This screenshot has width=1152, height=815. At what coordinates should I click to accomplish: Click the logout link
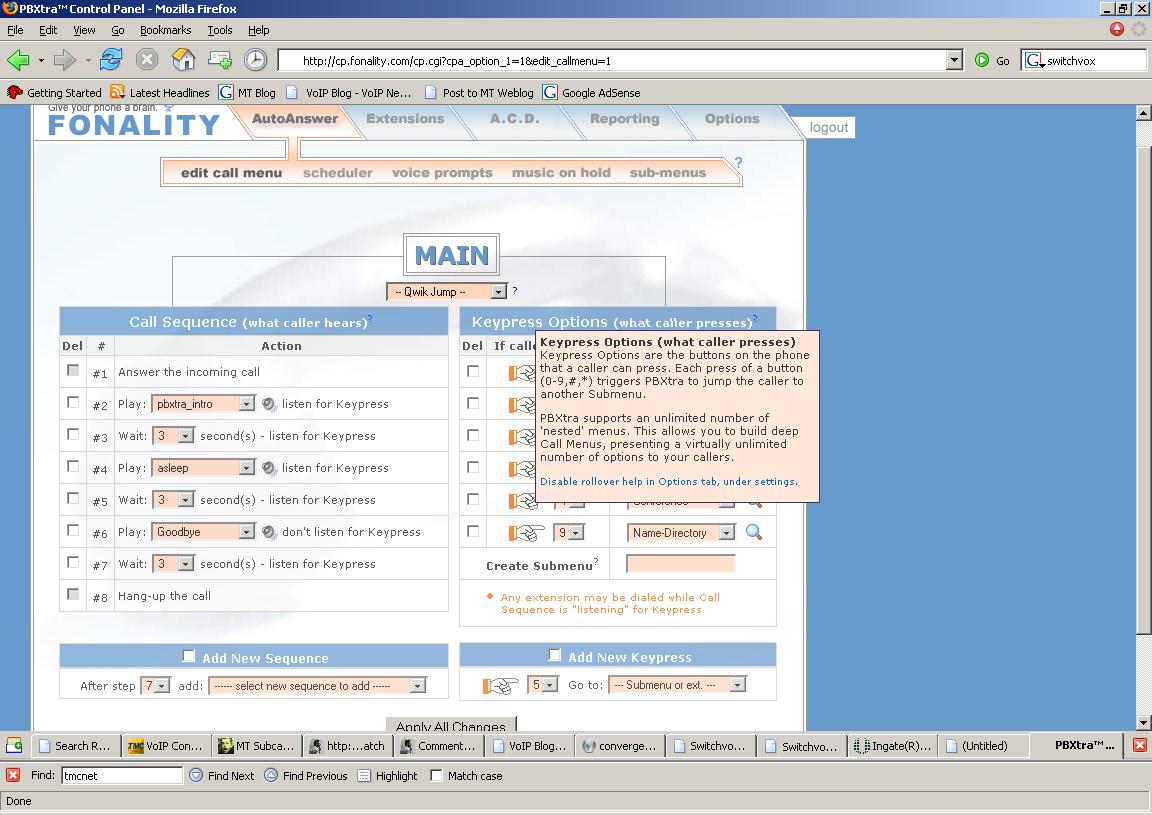click(828, 128)
